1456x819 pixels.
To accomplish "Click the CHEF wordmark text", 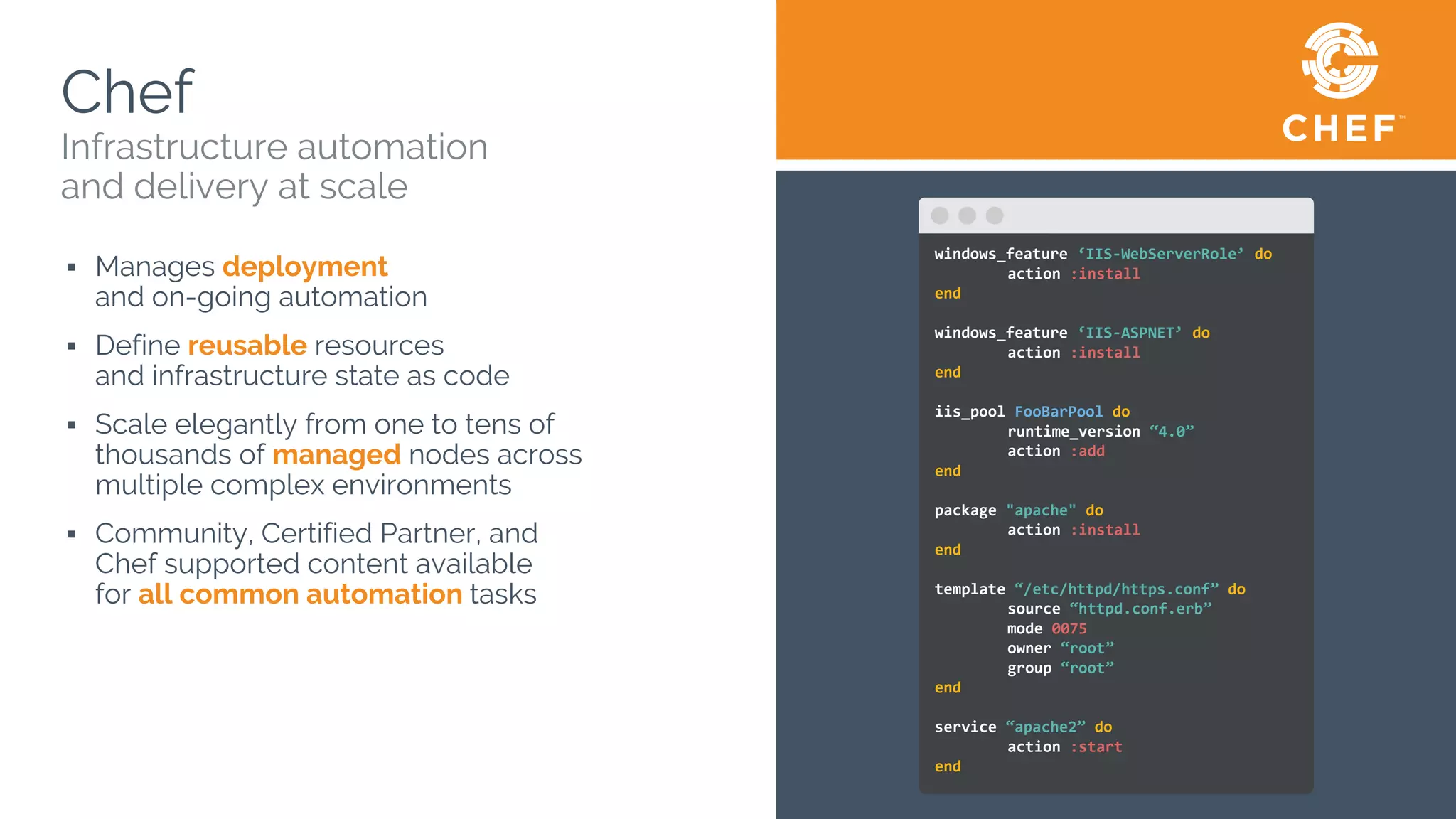I will 1339,129.
